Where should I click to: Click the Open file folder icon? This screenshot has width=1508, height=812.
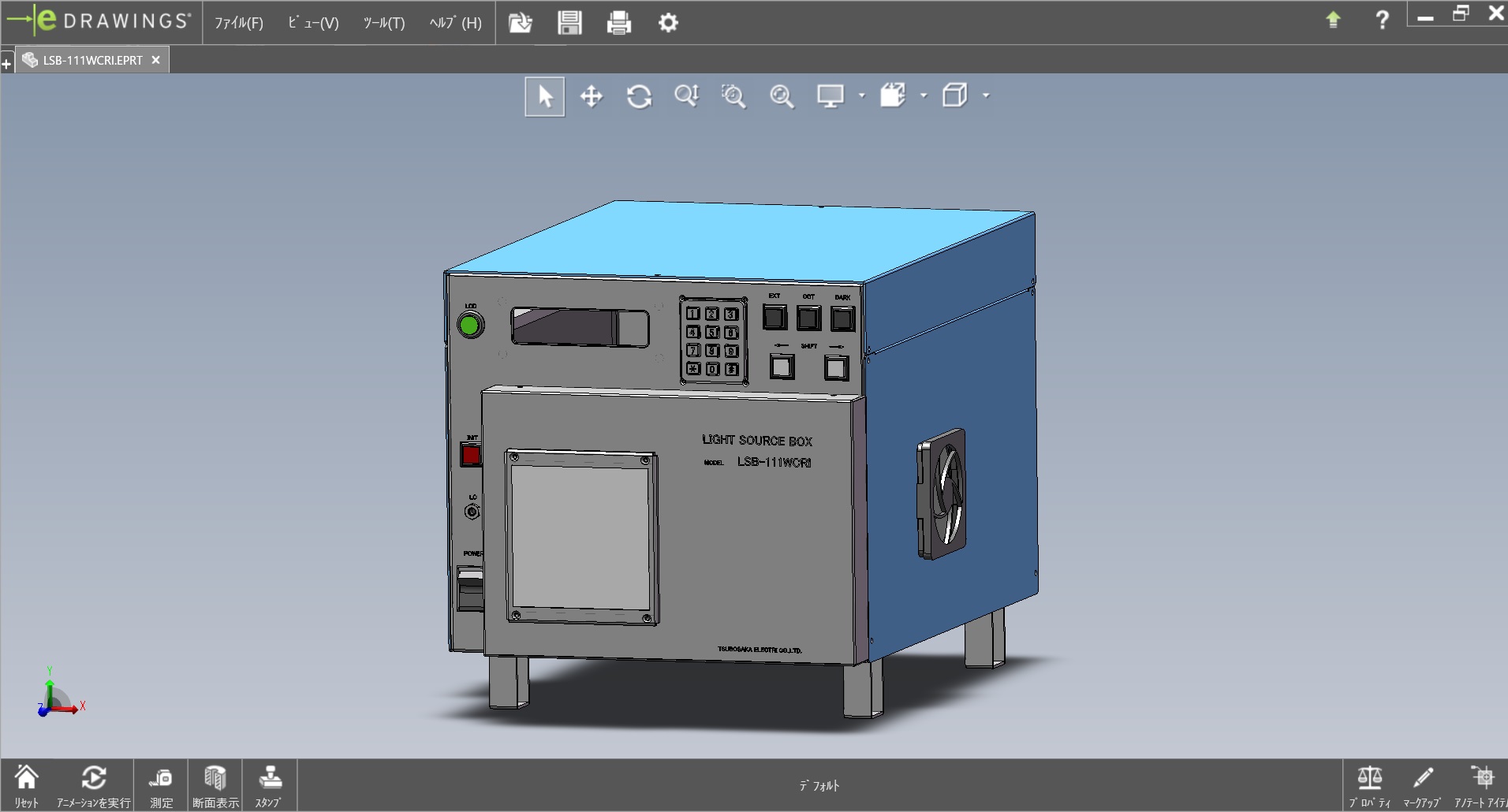point(521,23)
